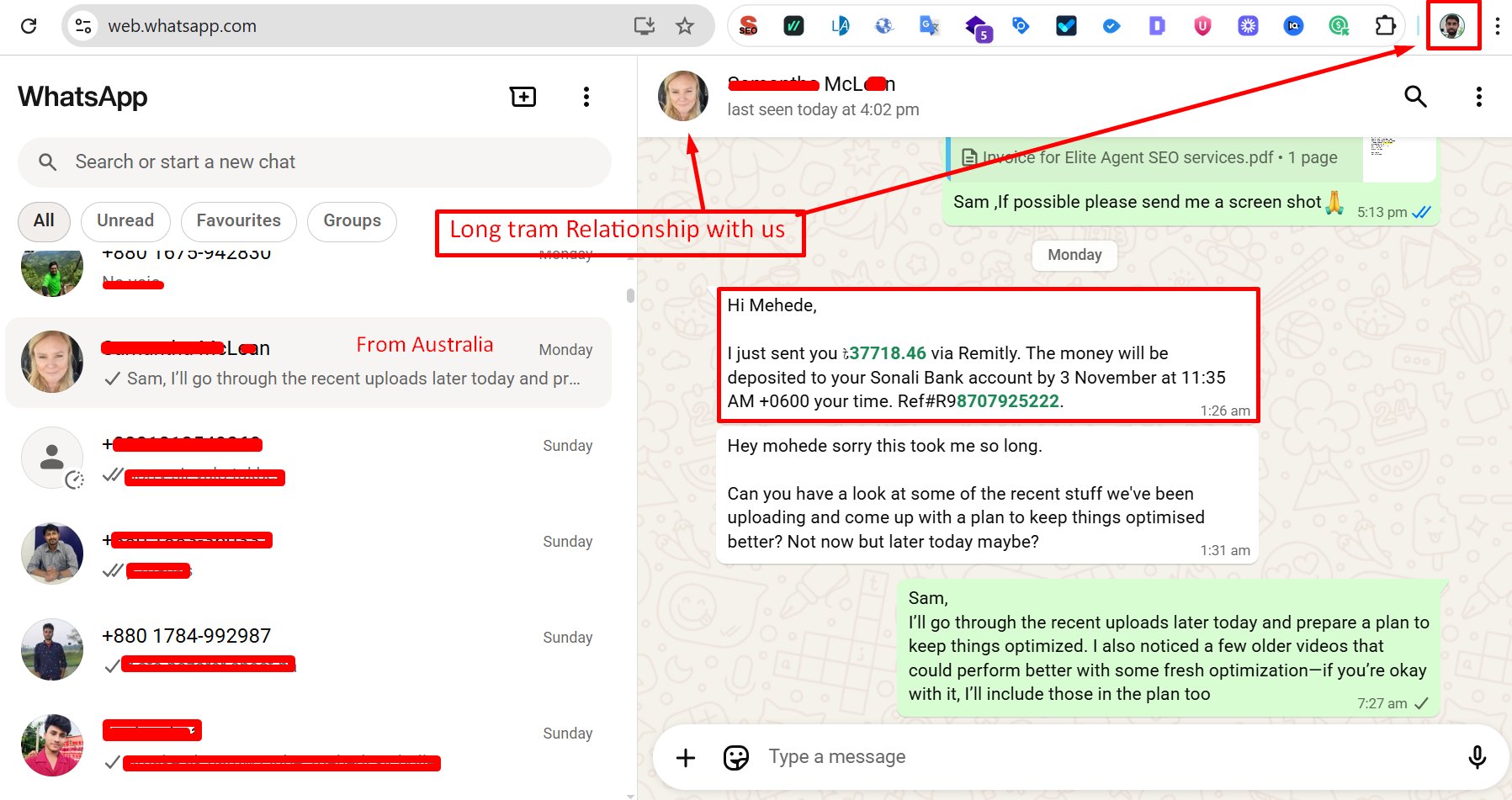Image resolution: width=1512 pixels, height=800 pixels.
Task: Open chat with the default grey avatar
Action: pos(308,458)
